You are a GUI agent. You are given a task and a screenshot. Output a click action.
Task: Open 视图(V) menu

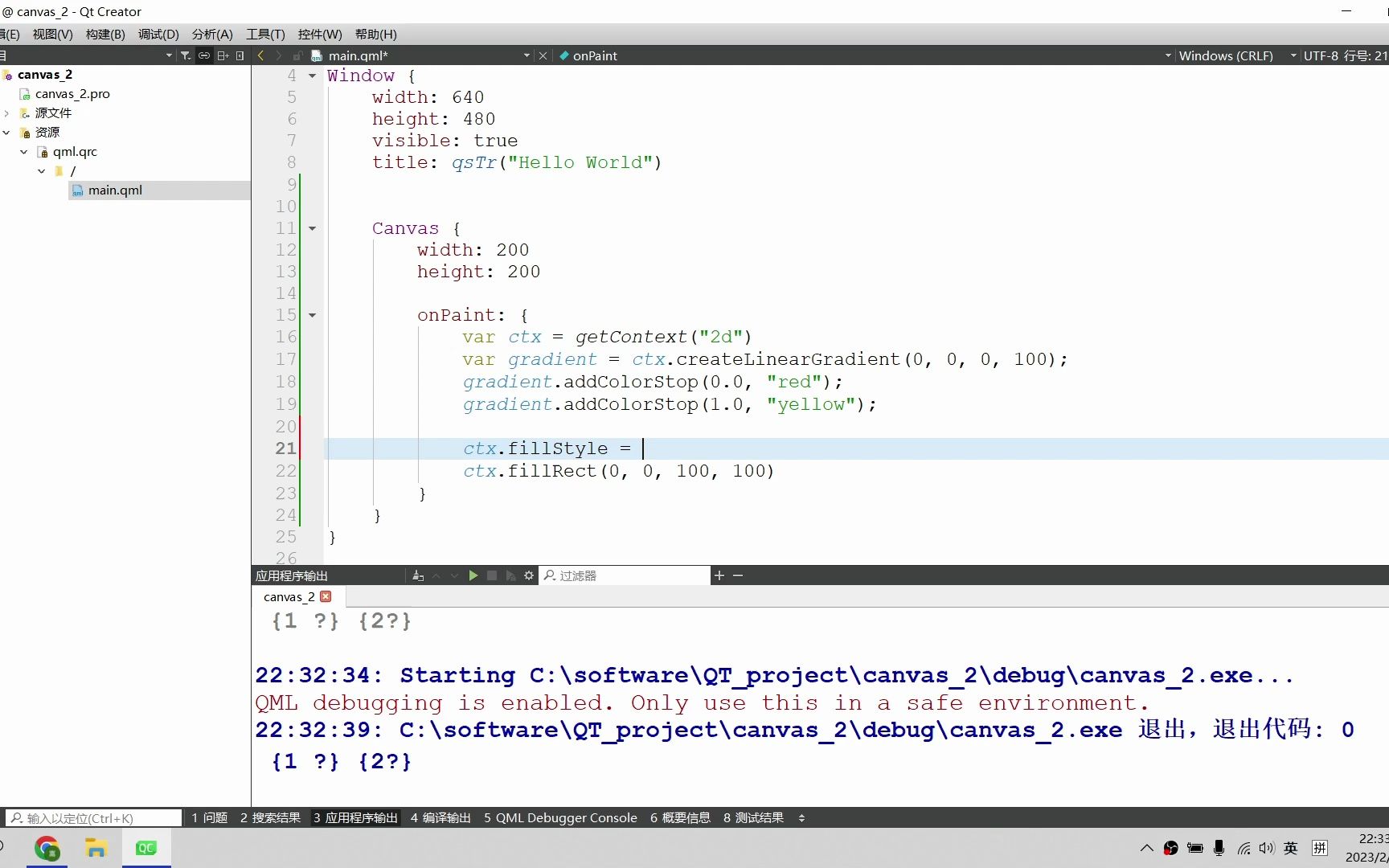click(52, 34)
